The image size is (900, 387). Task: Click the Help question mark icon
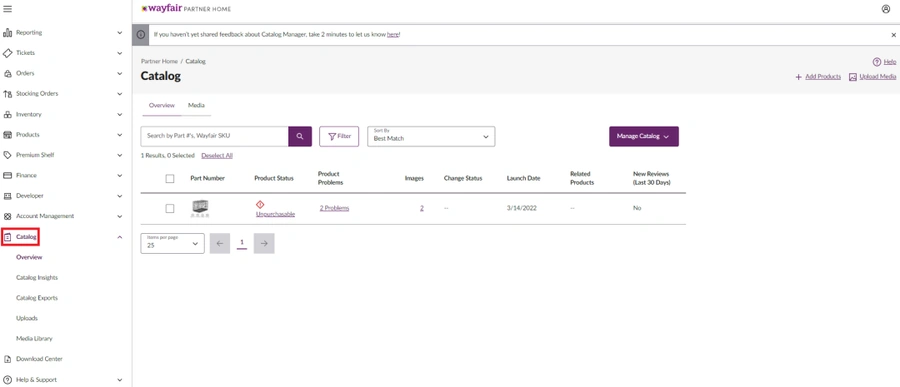(x=876, y=62)
